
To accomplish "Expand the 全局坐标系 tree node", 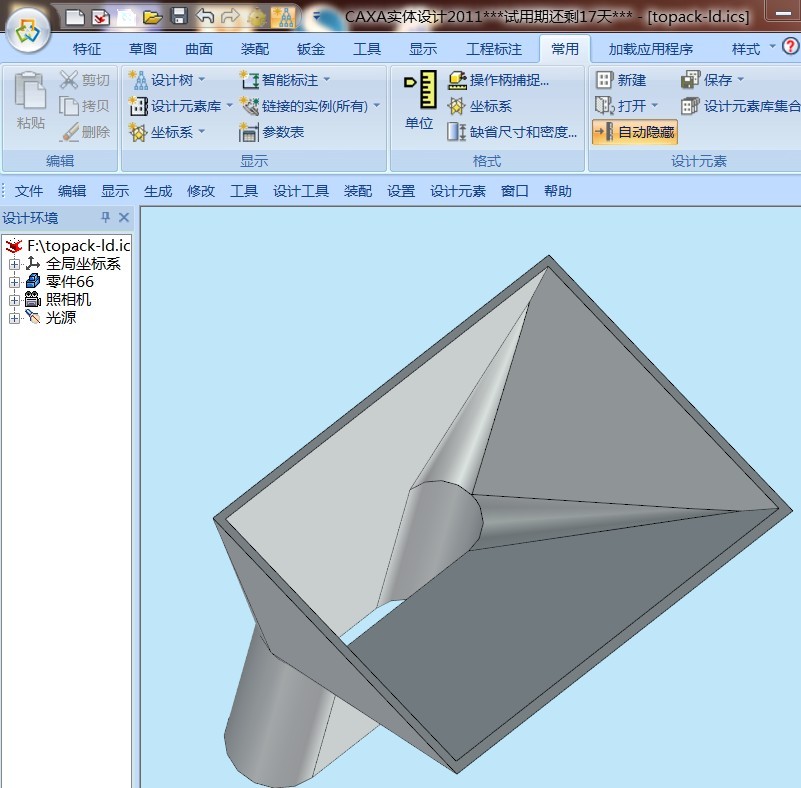I will coord(14,264).
